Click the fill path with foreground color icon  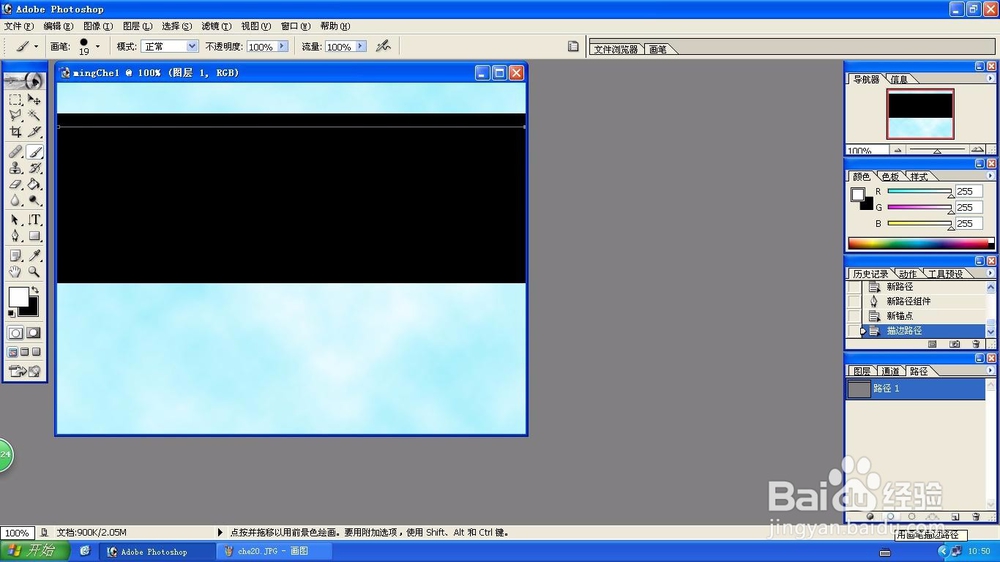click(x=870, y=517)
